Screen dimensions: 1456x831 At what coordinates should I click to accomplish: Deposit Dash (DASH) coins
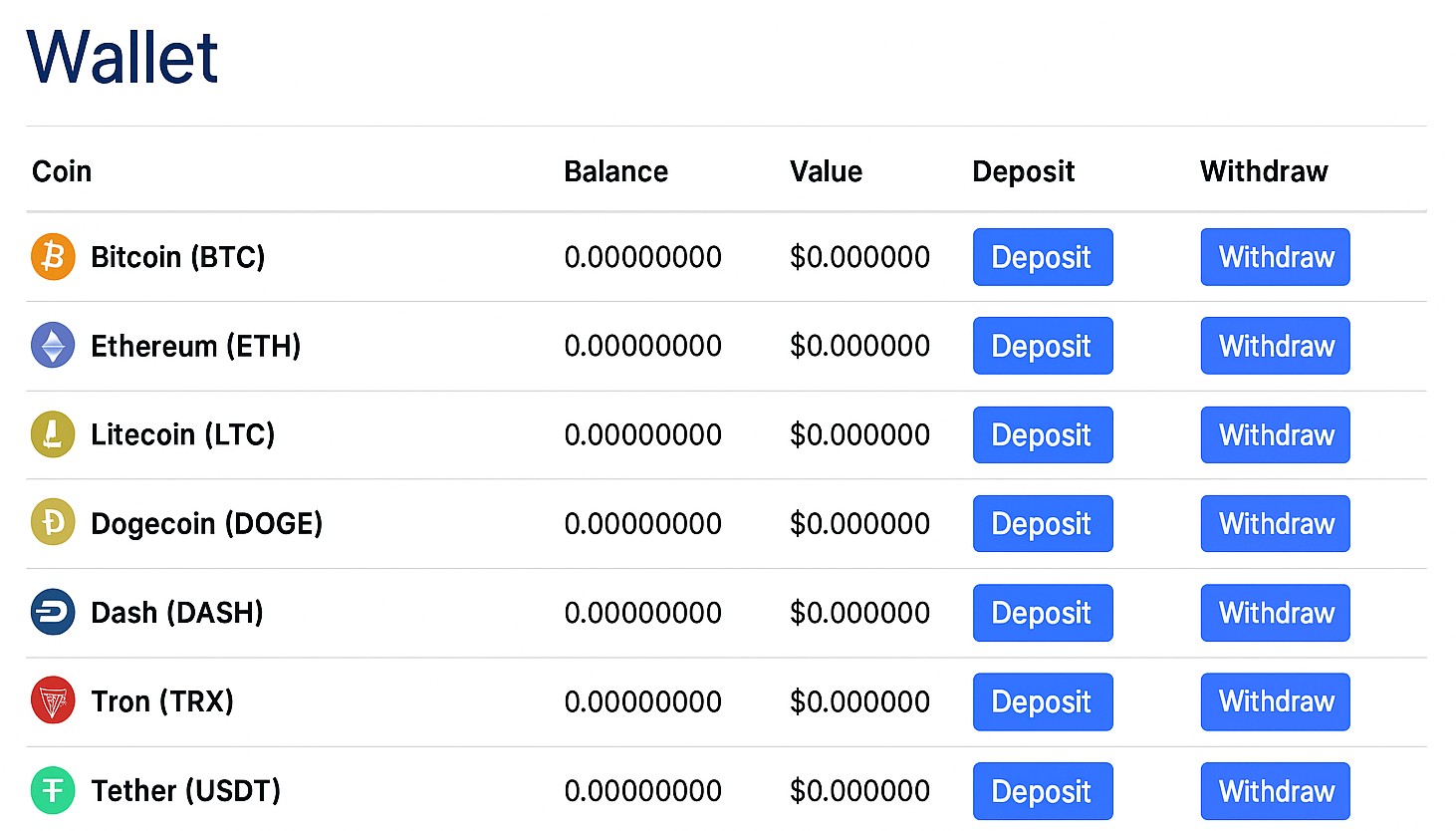1043,613
